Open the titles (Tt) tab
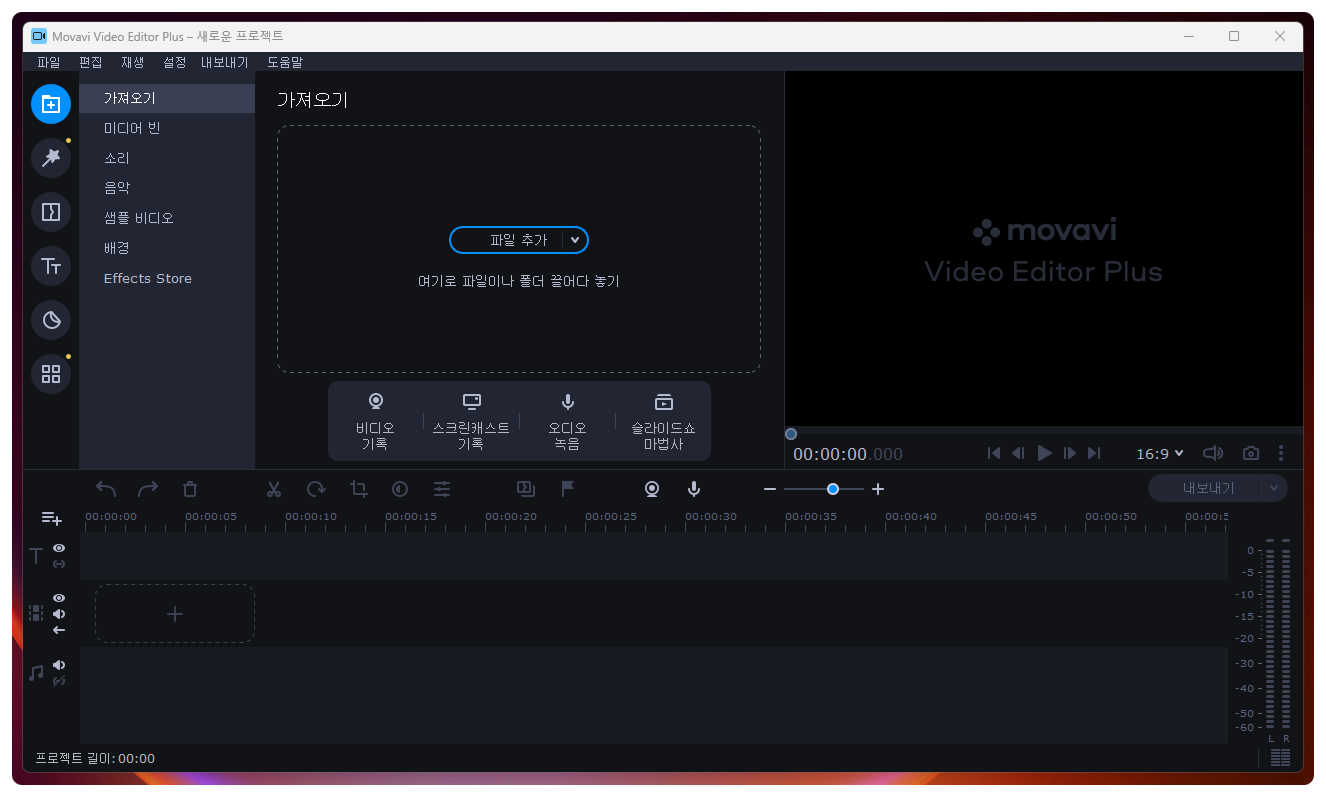Screen dimensions: 1326x797 coord(51,266)
